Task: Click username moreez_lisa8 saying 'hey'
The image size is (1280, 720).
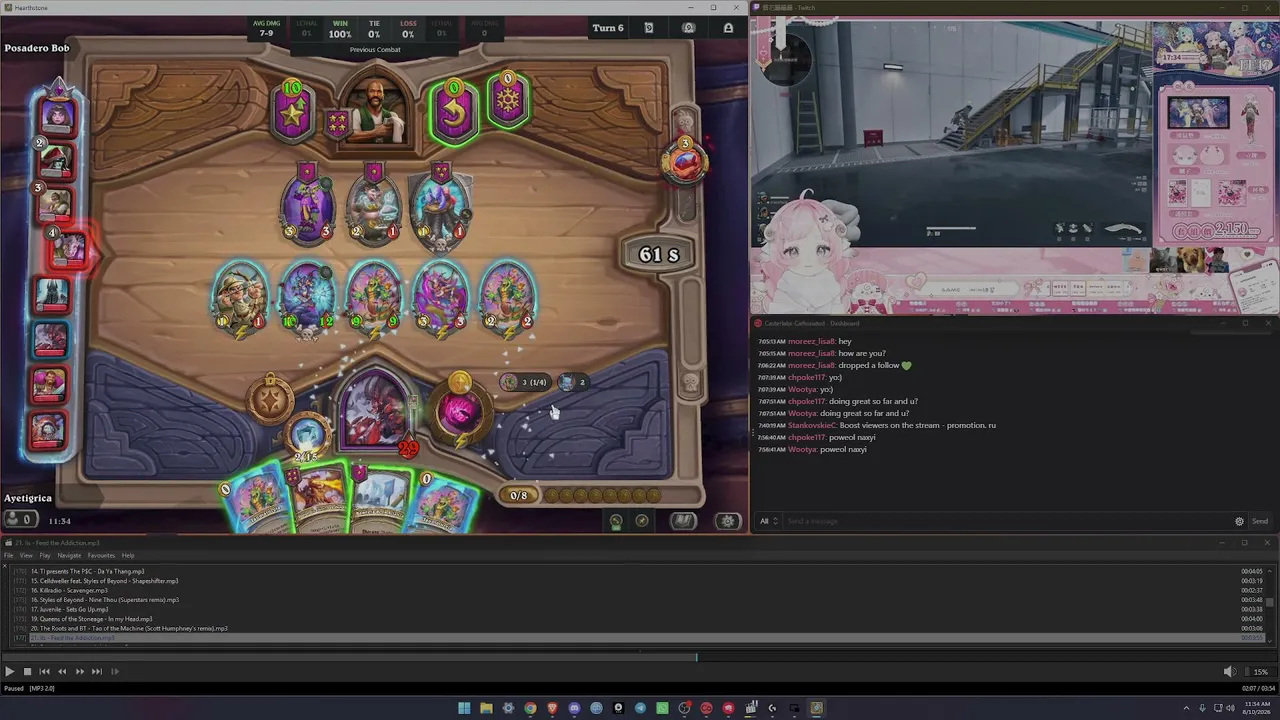Action: tap(811, 342)
